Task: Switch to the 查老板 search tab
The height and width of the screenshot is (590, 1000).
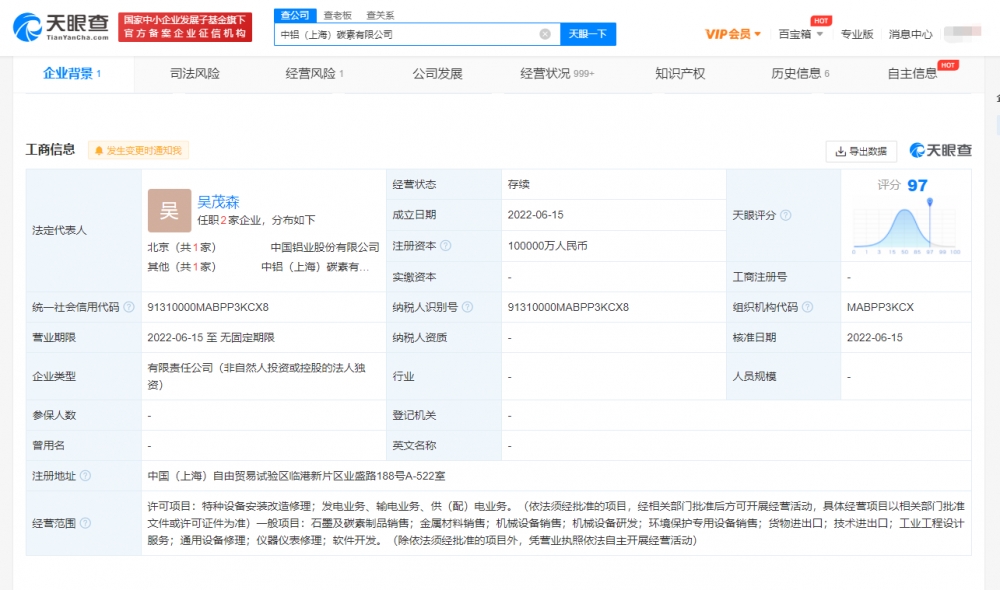Action: pyautogui.click(x=337, y=15)
